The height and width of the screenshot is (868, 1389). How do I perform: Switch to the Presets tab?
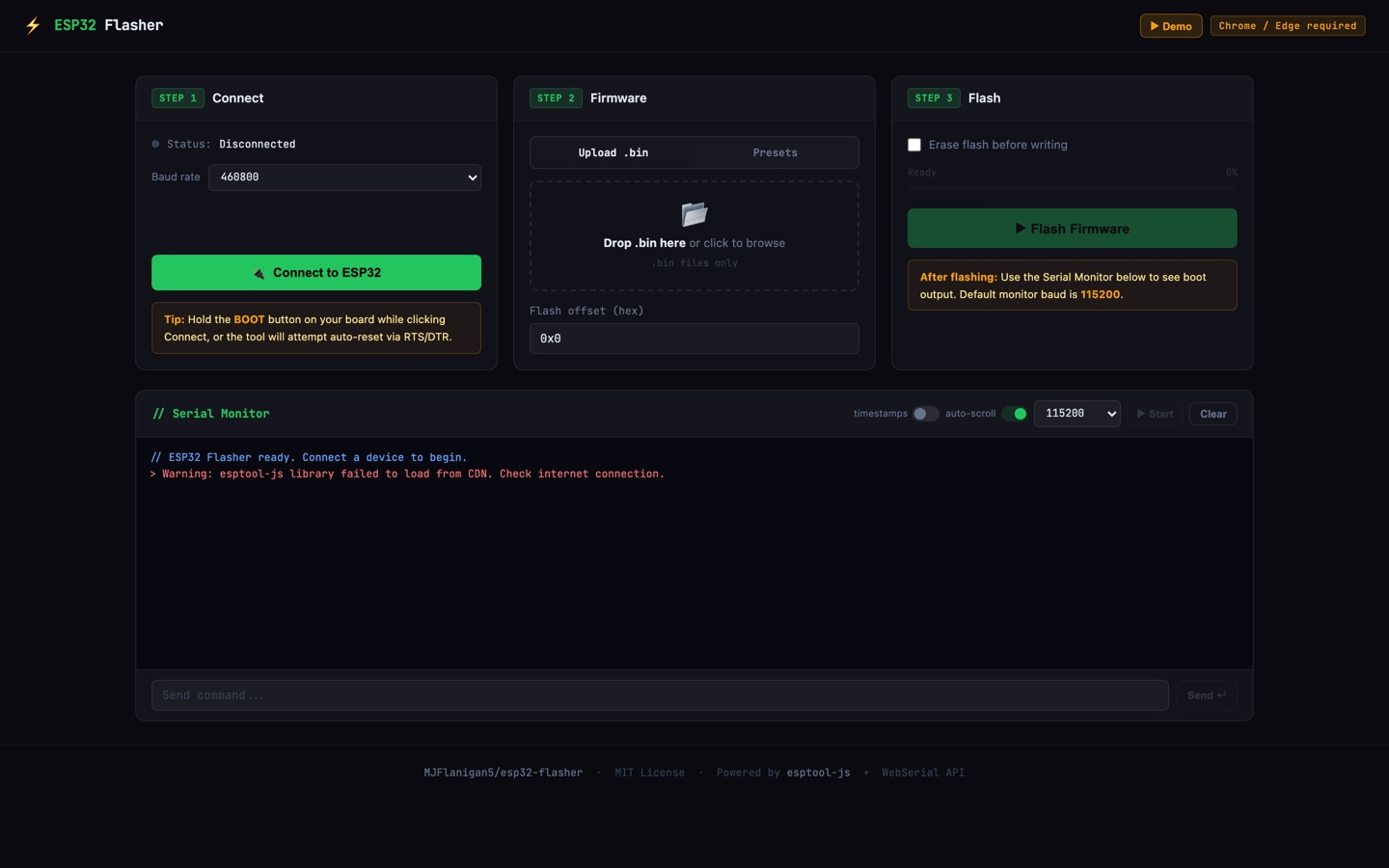pos(776,152)
